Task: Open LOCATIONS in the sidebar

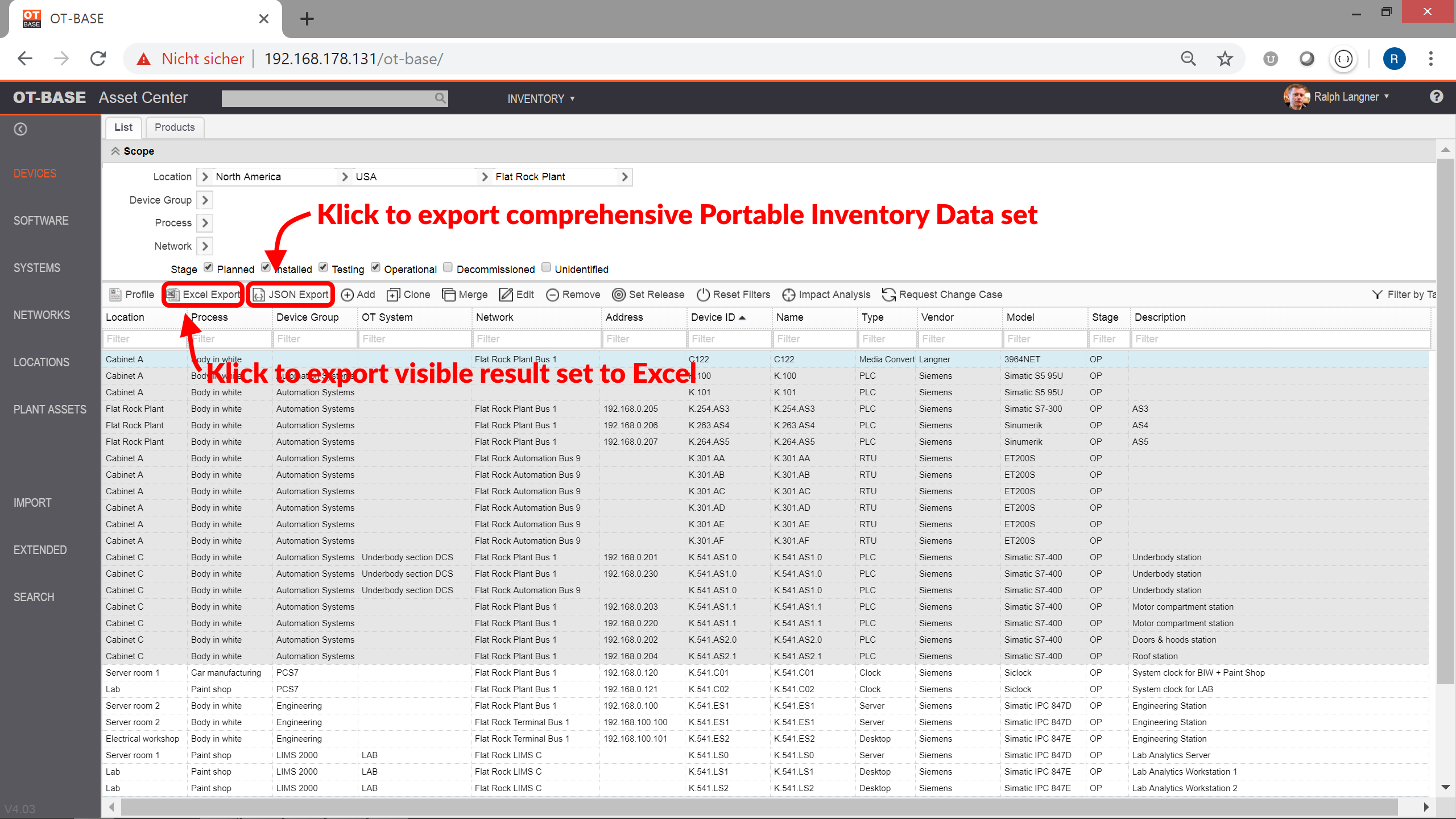Action: point(42,362)
